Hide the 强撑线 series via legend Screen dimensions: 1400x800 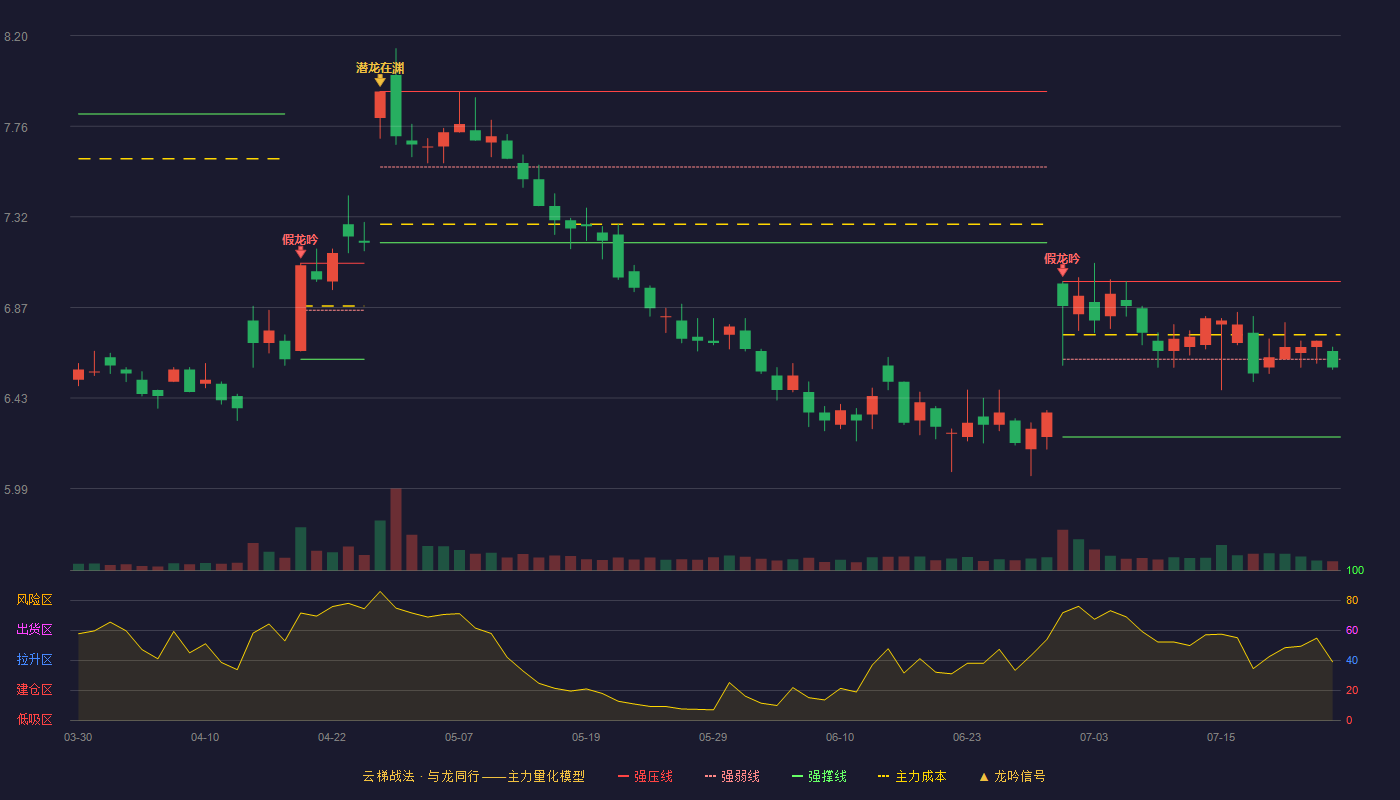click(819, 776)
